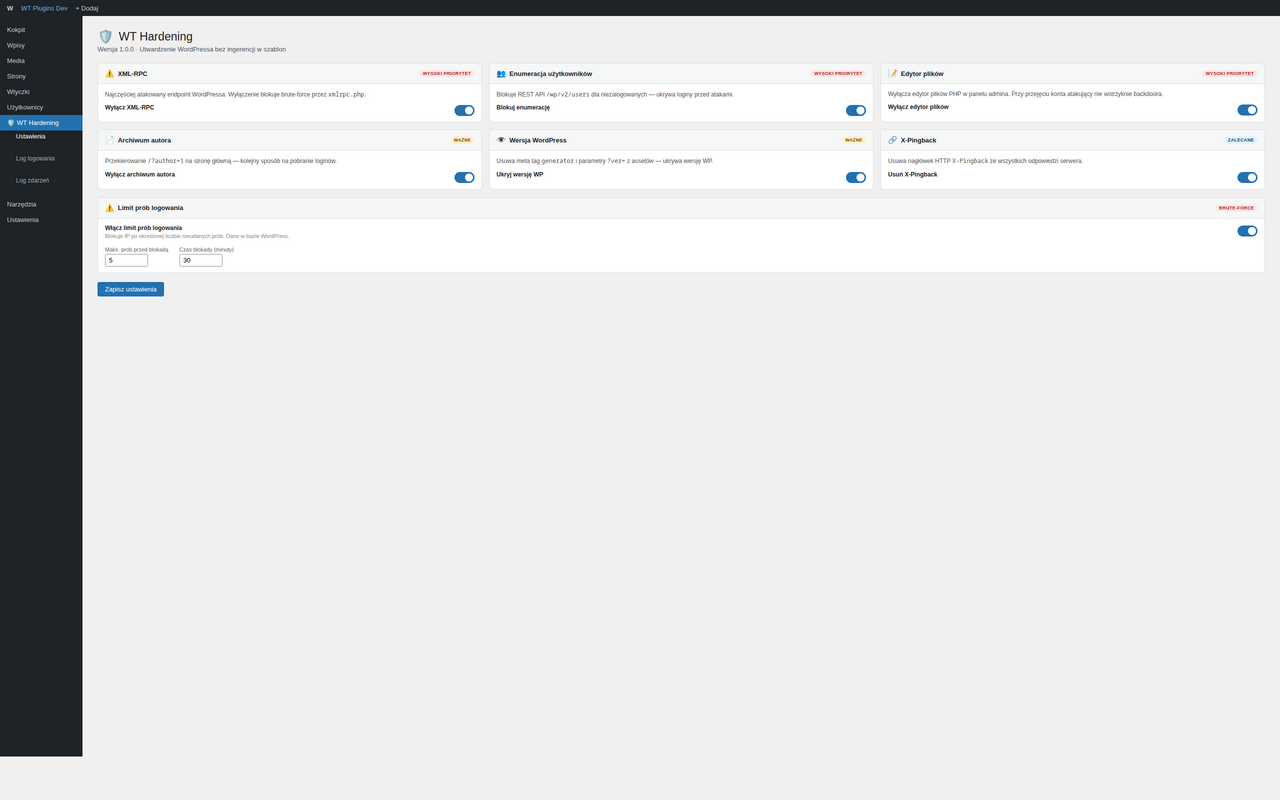This screenshot has width=1280, height=800.
Task: Click the Maks. prób przed blokadą field
Action: (x=126, y=260)
